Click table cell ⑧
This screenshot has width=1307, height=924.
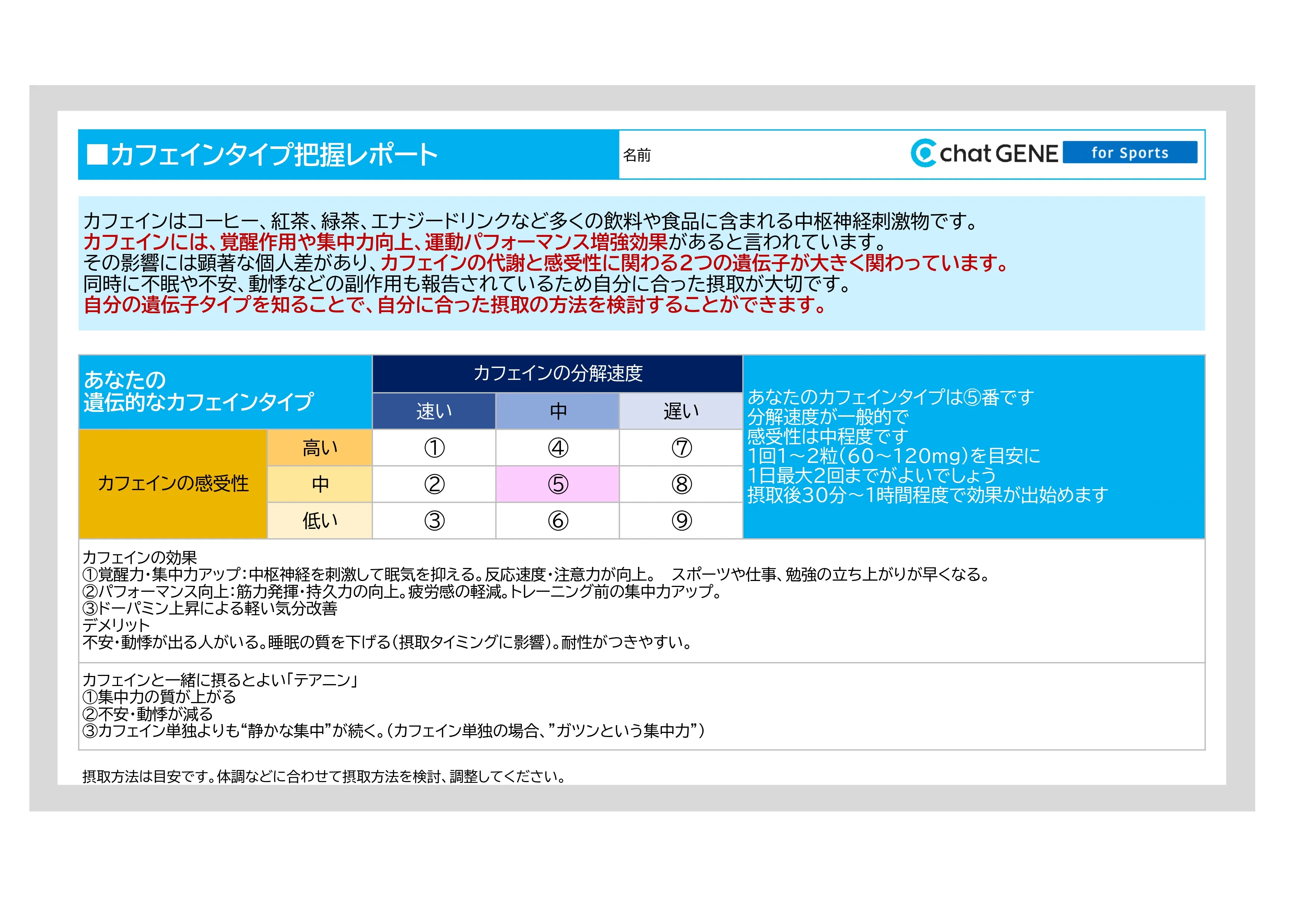click(681, 485)
